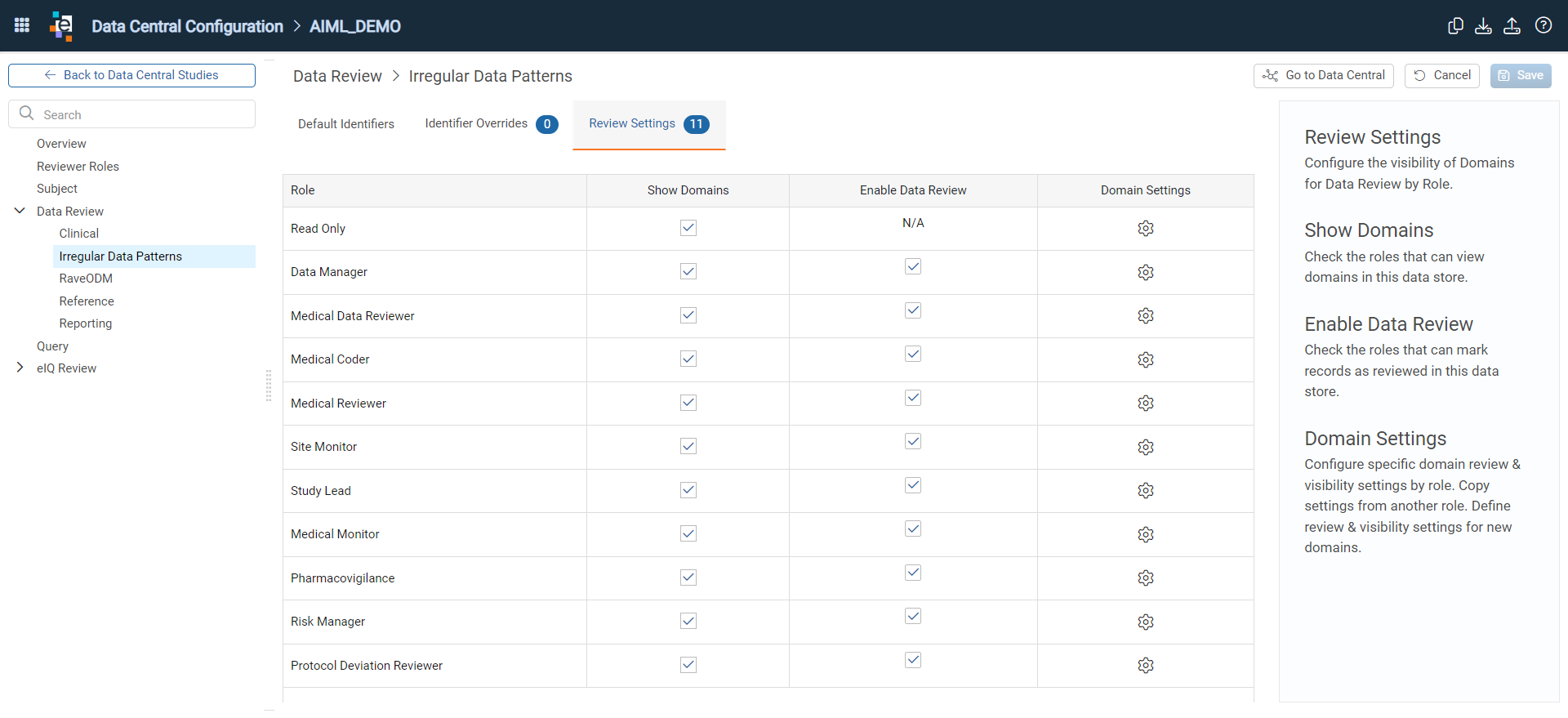Collapse the Data Review tree node

(20, 211)
